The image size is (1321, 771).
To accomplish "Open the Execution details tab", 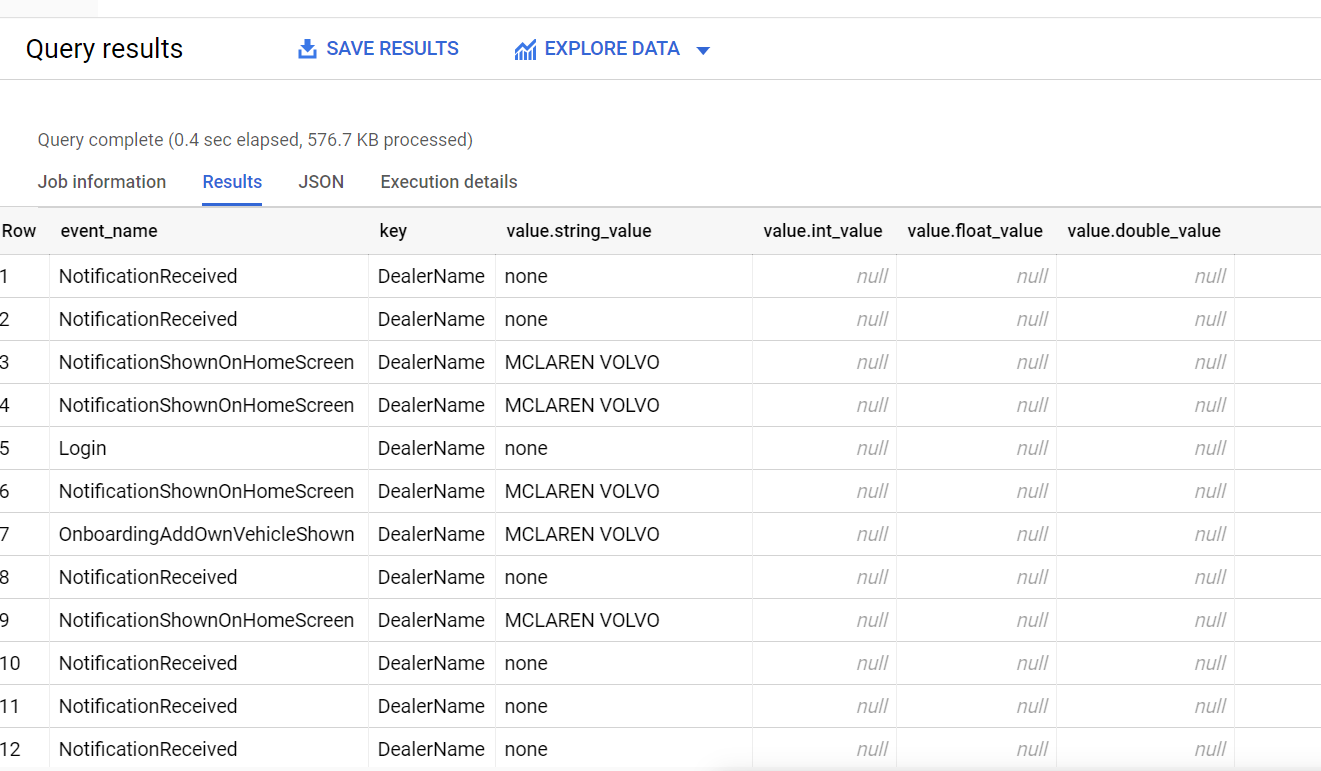I will pos(449,182).
